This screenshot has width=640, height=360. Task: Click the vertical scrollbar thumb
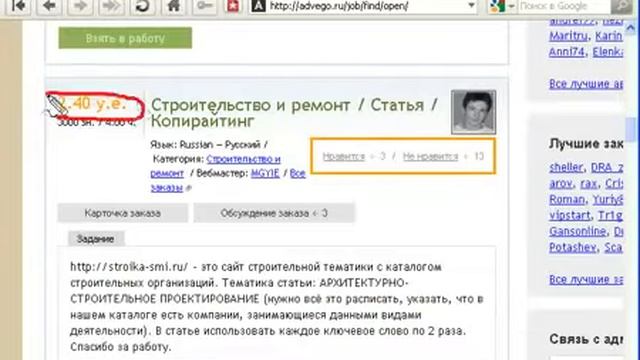(631, 129)
